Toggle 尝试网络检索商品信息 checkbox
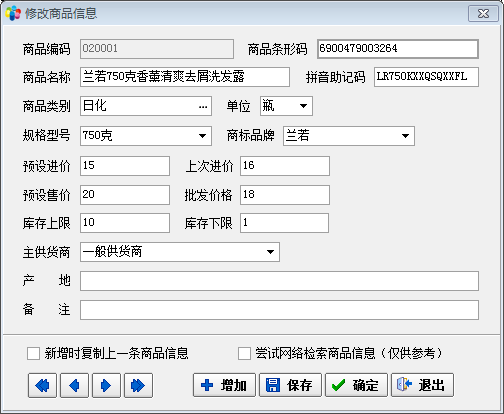This screenshot has height=414, width=504. point(244,353)
